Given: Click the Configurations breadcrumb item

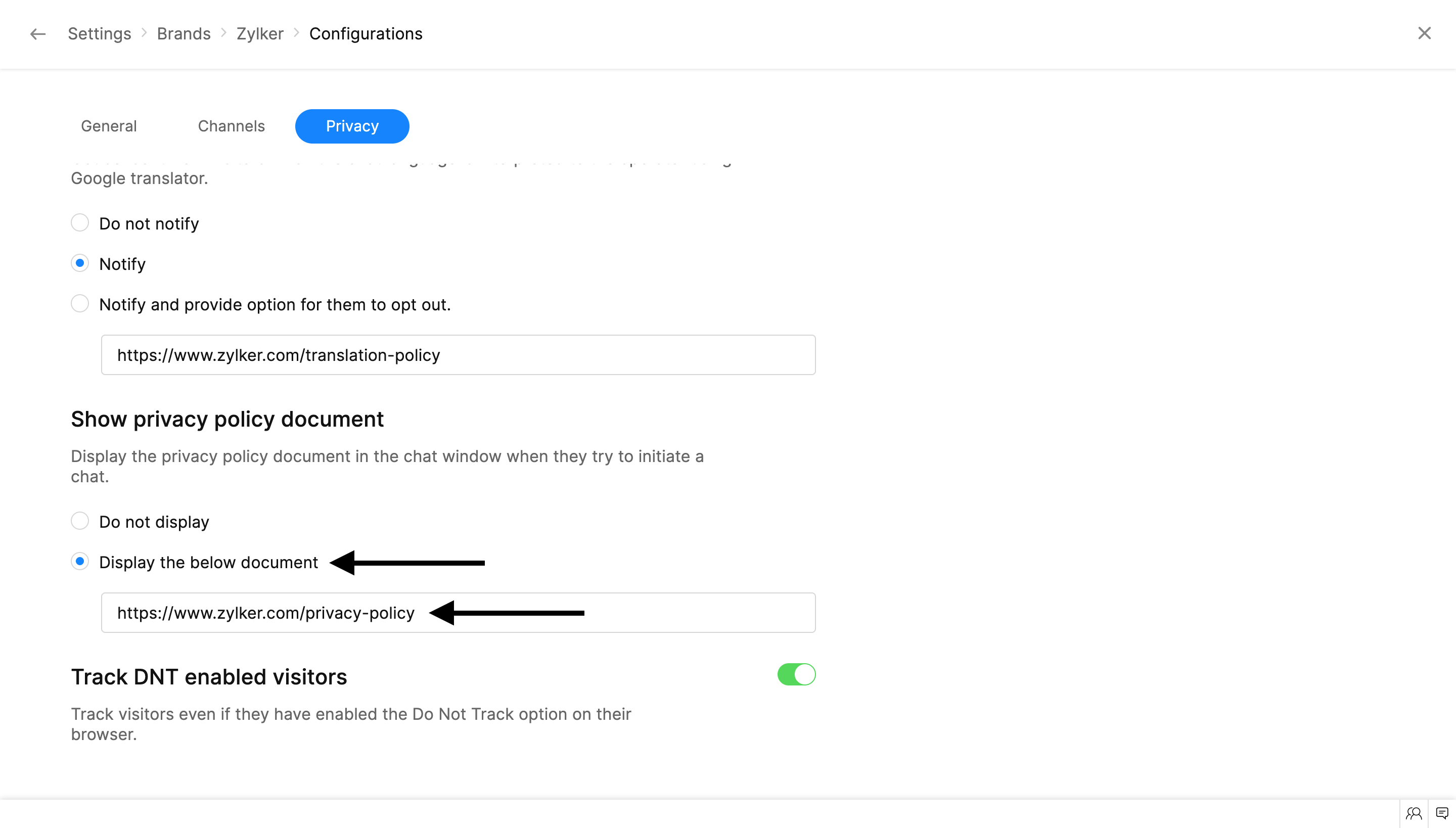Looking at the screenshot, I should [365, 34].
